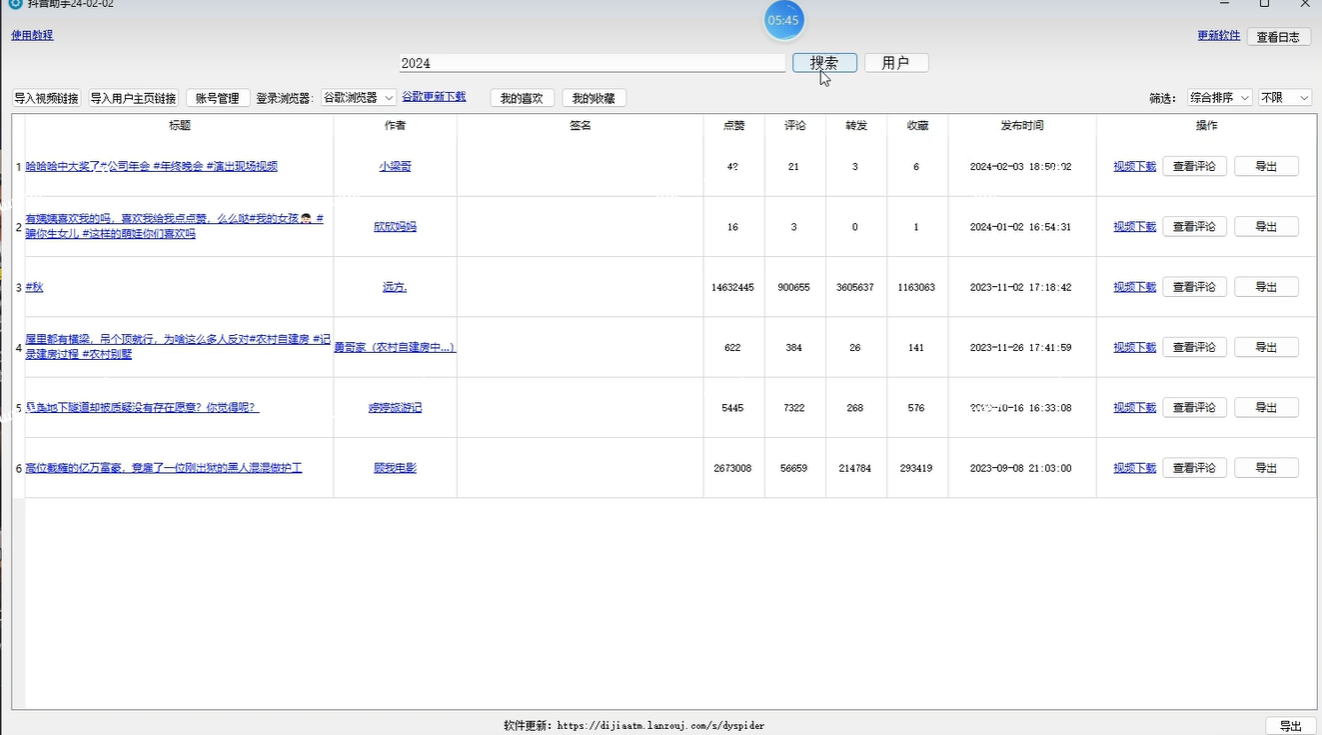Open the 使用教程 link
Image resolution: width=1322 pixels, height=735 pixels.
32,35
